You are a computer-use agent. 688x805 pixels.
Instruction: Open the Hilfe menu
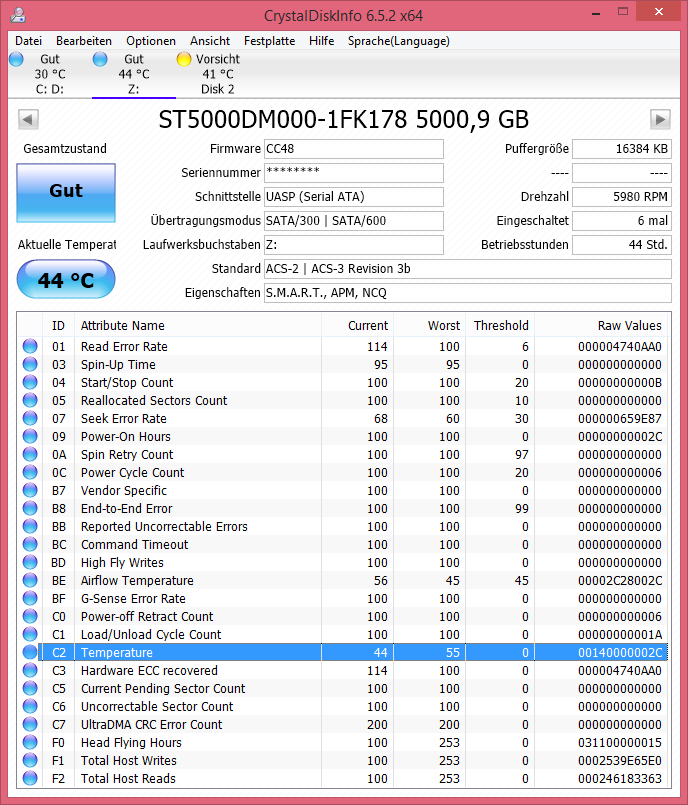click(321, 41)
